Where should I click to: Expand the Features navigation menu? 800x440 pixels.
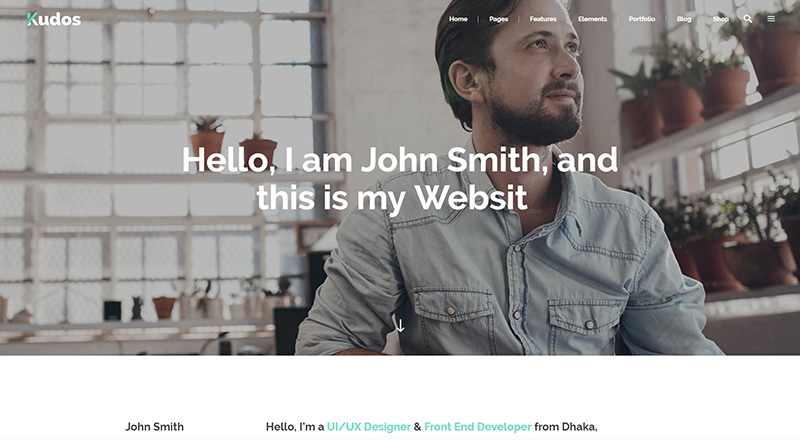pyautogui.click(x=543, y=19)
